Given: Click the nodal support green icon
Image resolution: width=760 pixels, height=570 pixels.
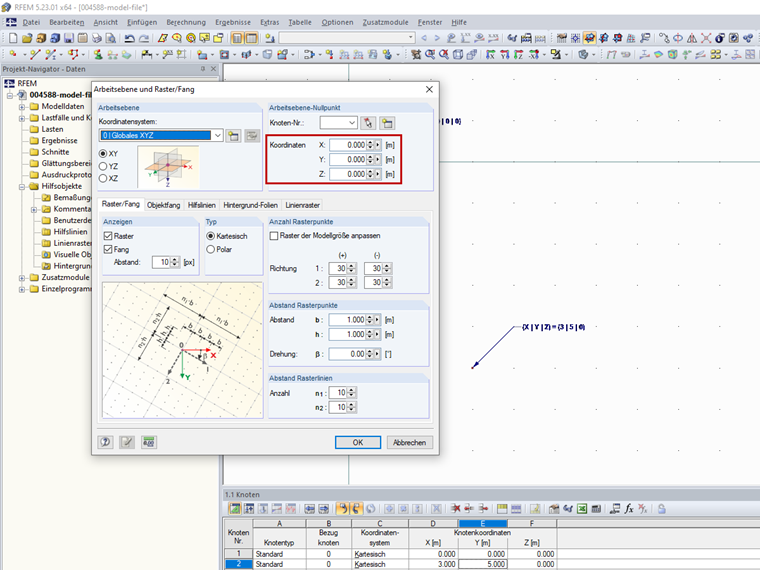Looking at the screenshot, I should pos(98,54).
